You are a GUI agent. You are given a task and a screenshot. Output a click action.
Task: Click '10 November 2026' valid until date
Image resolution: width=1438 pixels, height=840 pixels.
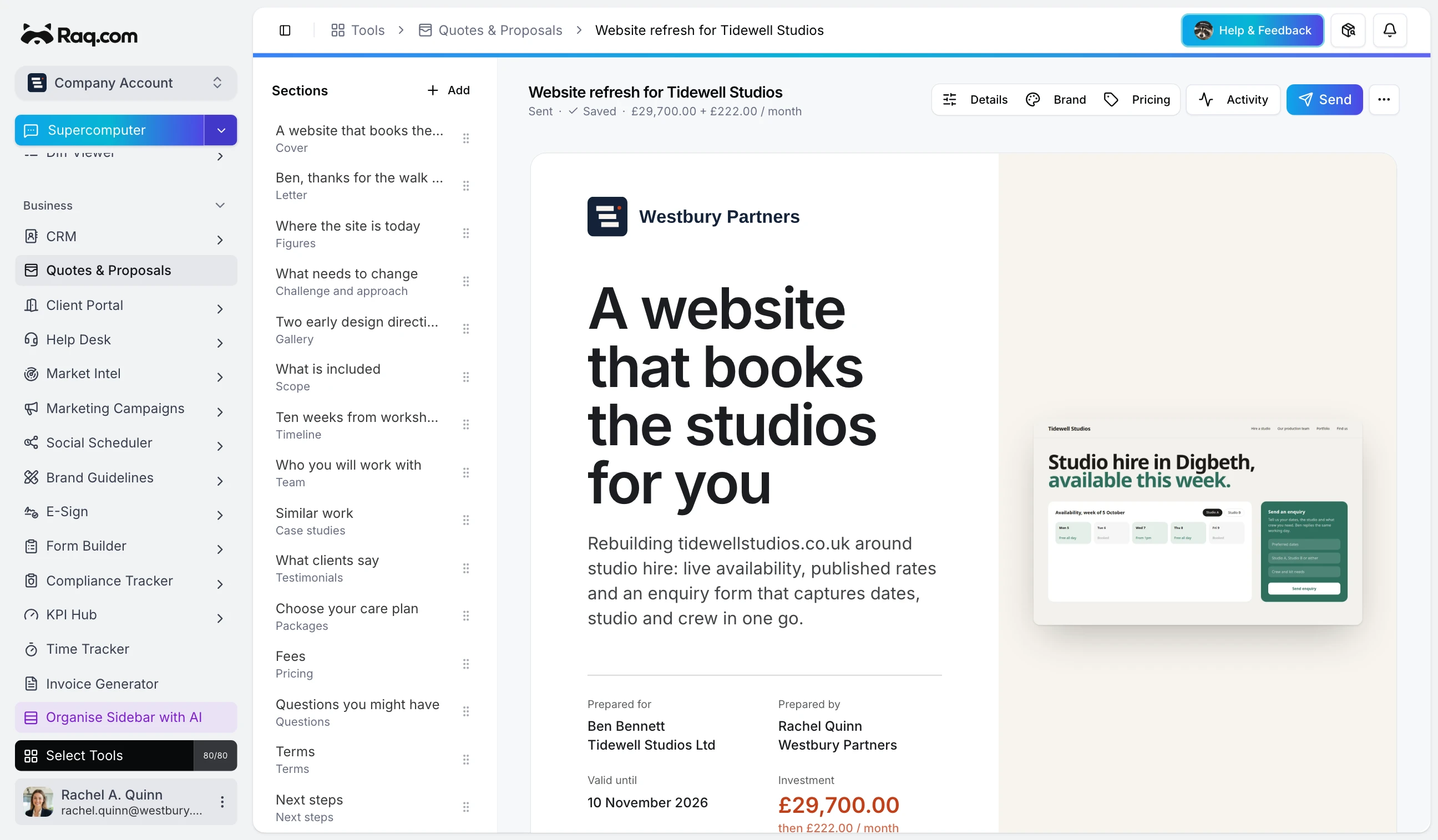(x=647, y=802)
